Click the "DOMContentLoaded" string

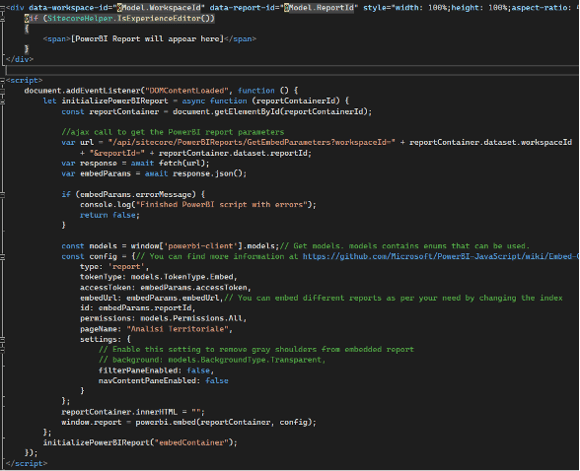pos(187,91)
